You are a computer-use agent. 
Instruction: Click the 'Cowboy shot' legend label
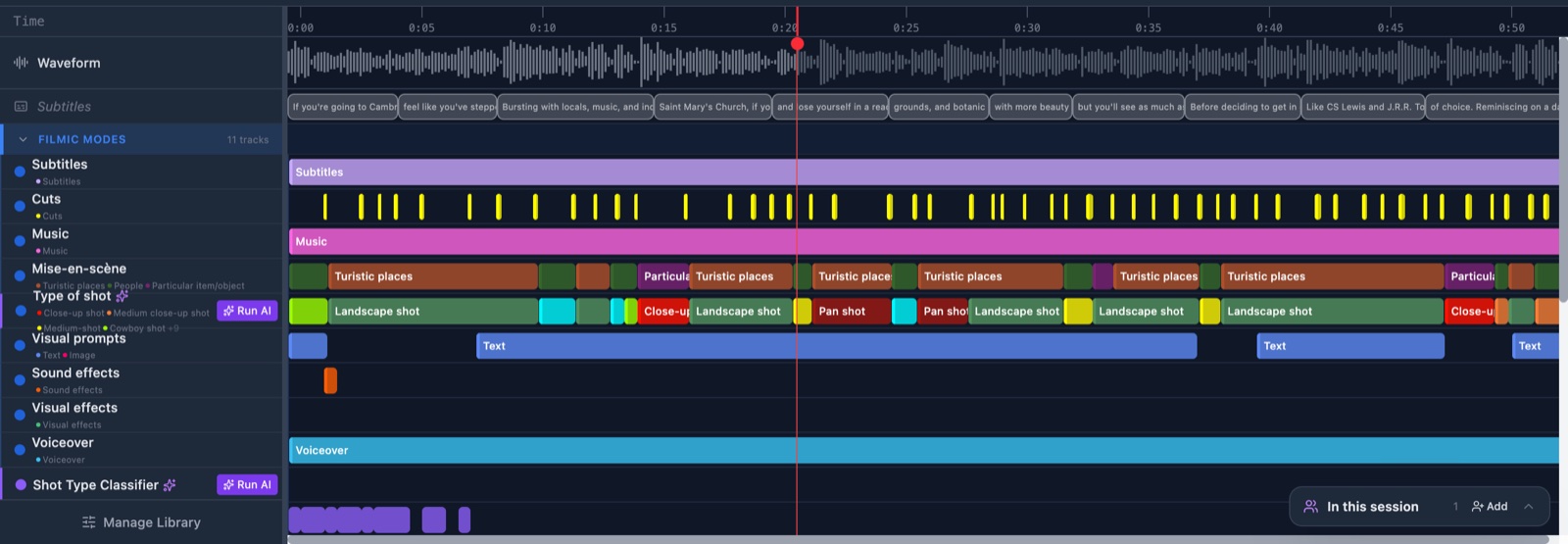[137, 328]
